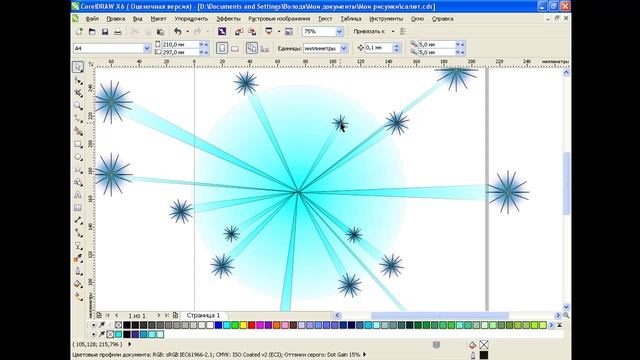This screenshot has height=360, width=640.
Task: Click the Search content icon
Action: click(x=222, y=31)
